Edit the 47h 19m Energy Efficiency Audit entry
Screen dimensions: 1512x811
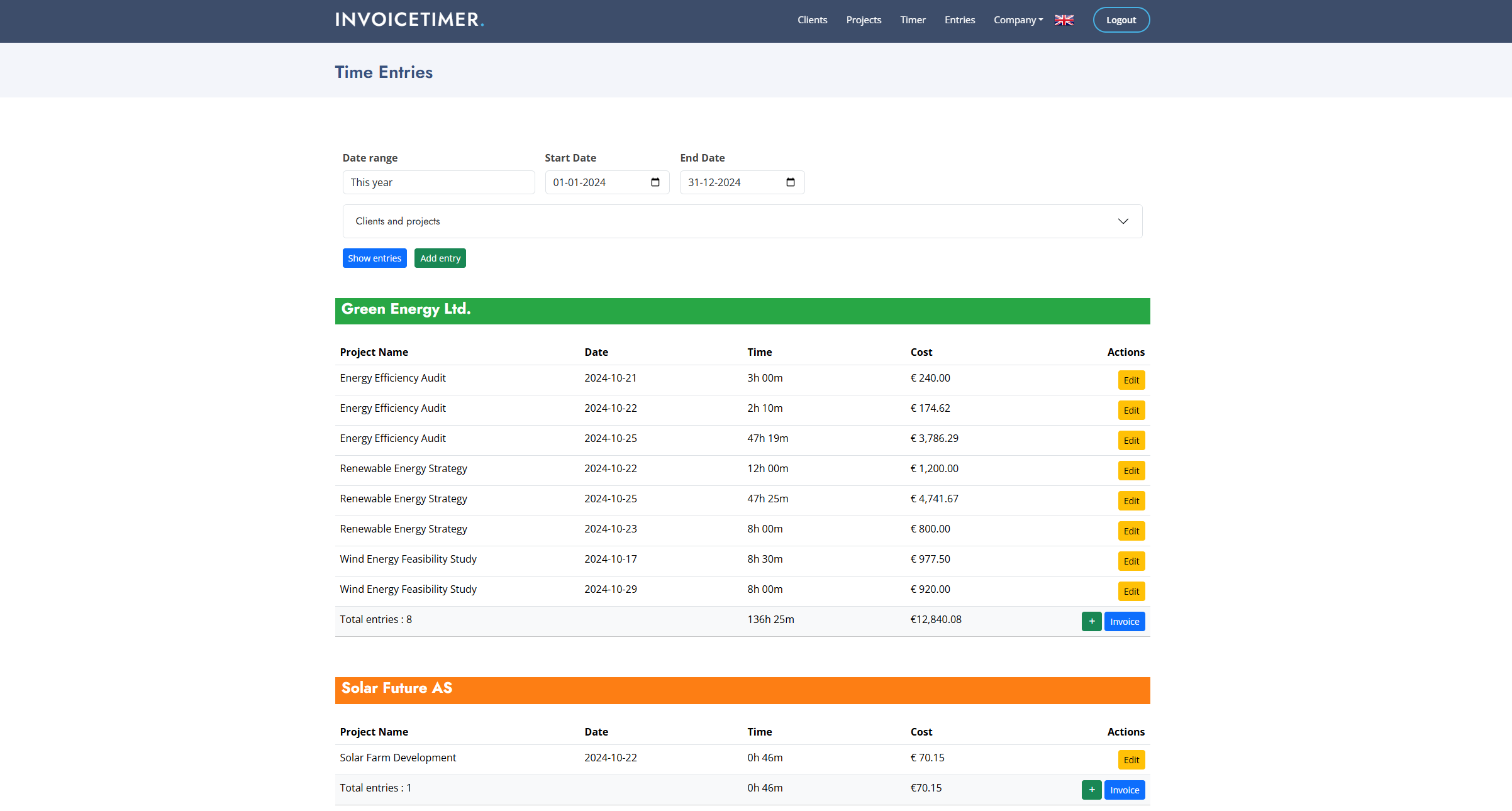tap(1131, 440)
